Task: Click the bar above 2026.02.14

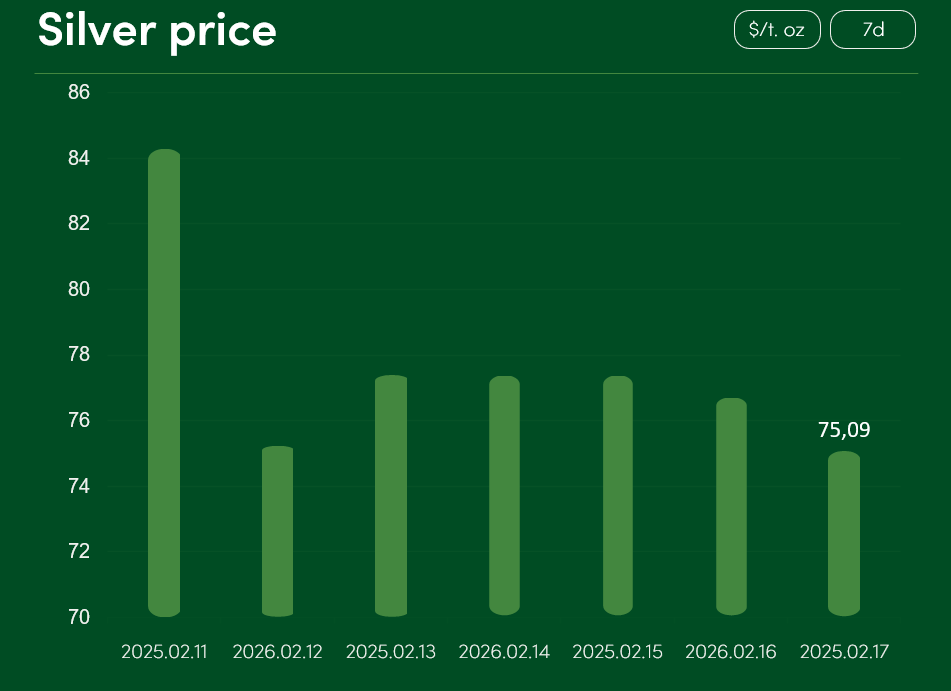Action: tap(504, 496)
